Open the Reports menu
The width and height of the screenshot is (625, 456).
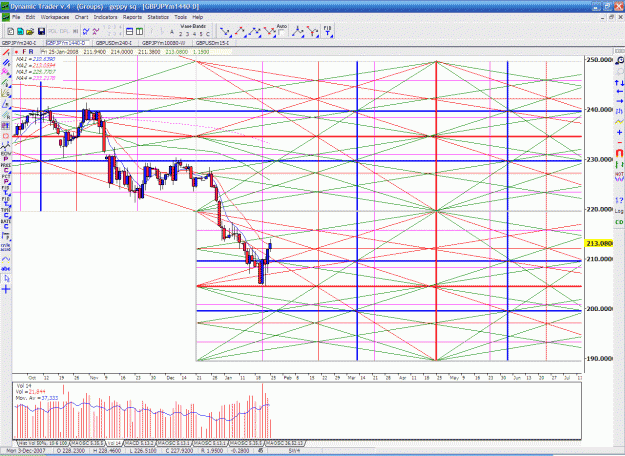[x=132, y=17]
